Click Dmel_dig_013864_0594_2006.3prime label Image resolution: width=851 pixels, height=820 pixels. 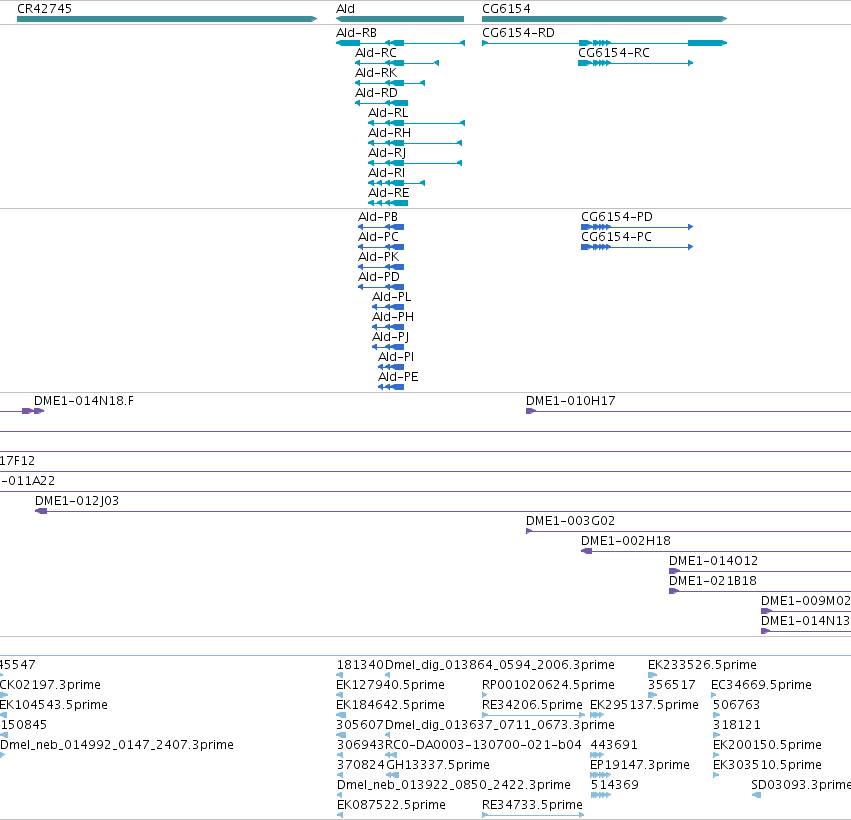pos(499,665)
